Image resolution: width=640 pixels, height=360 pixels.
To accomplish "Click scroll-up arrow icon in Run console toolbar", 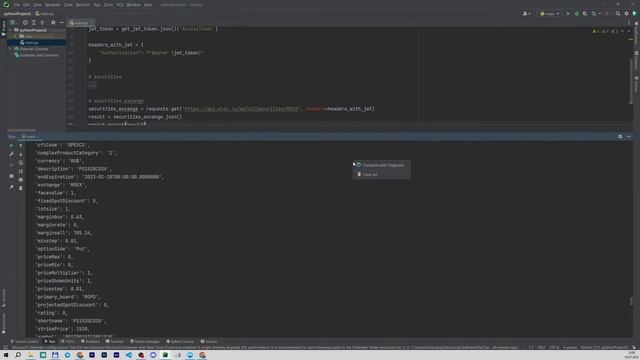I will (21, 146).
